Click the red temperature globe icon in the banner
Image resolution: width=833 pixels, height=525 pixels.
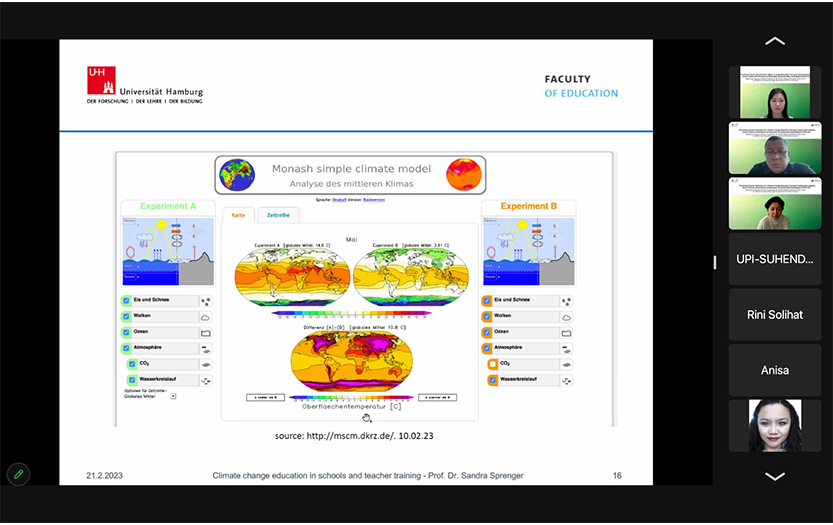point(463,175)
